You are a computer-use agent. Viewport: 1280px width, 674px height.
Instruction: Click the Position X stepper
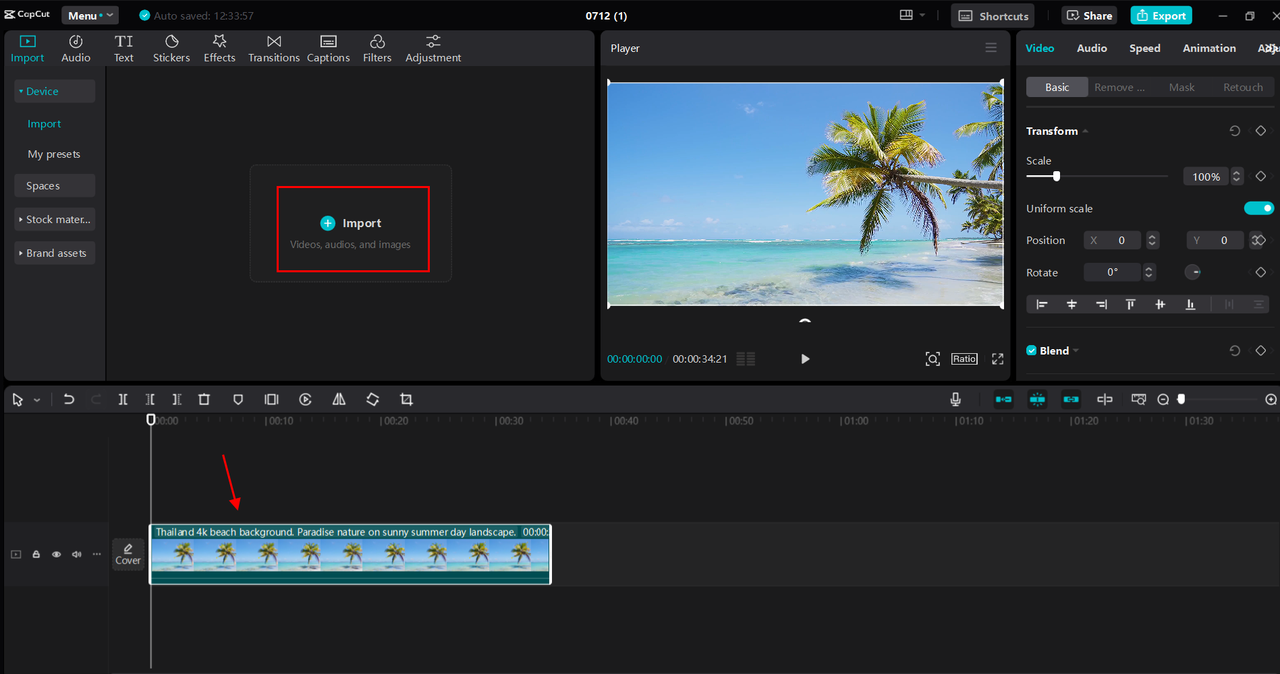pos(1152,240)
